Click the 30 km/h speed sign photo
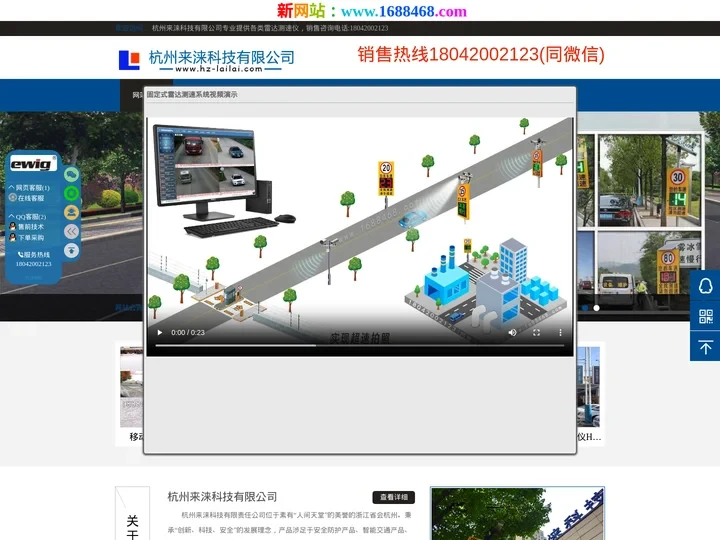Viewport: 720px width, 540px height. tap(650, 180)
